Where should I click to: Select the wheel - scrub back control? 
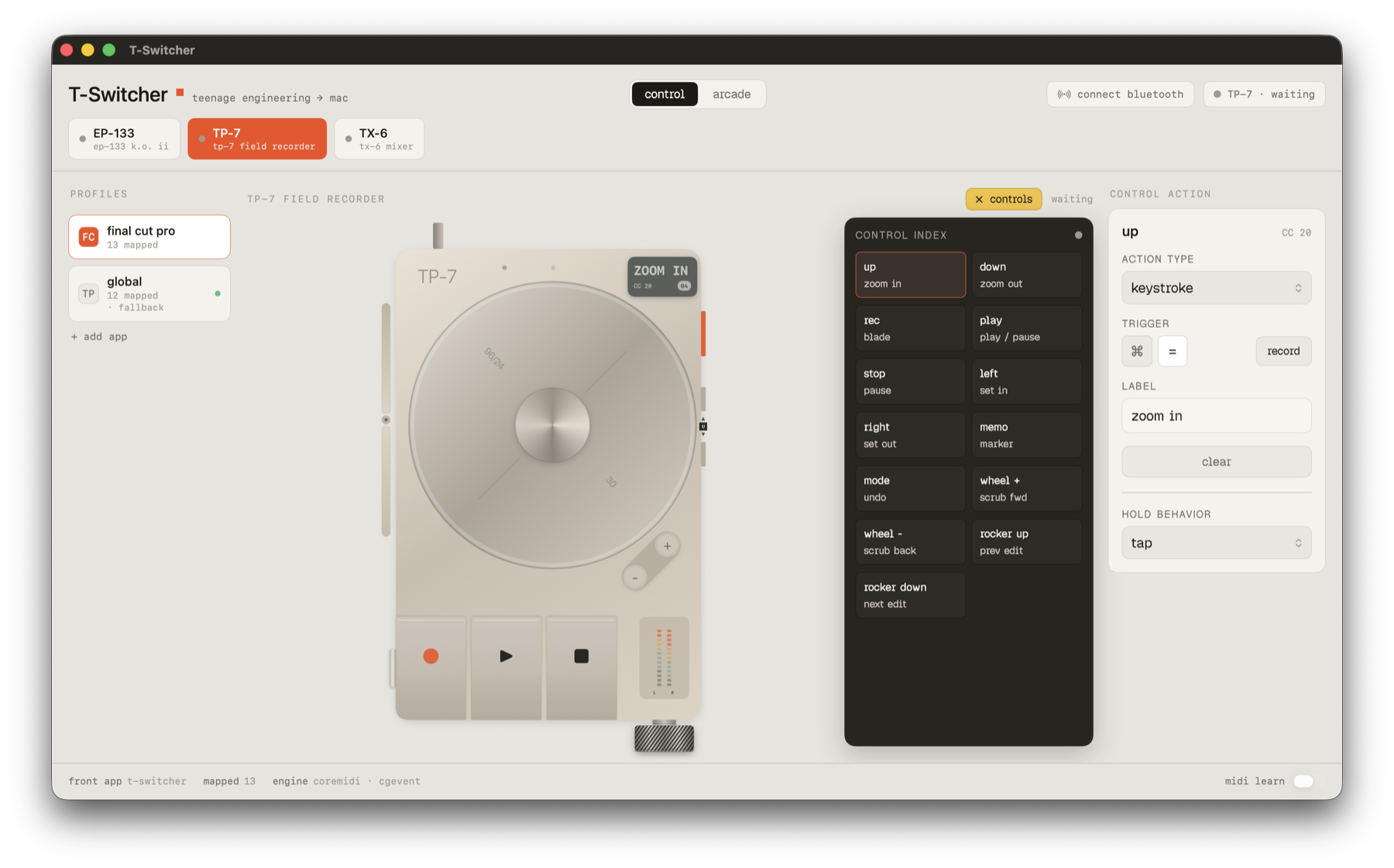pyautogui.click(x=910, y=542)
